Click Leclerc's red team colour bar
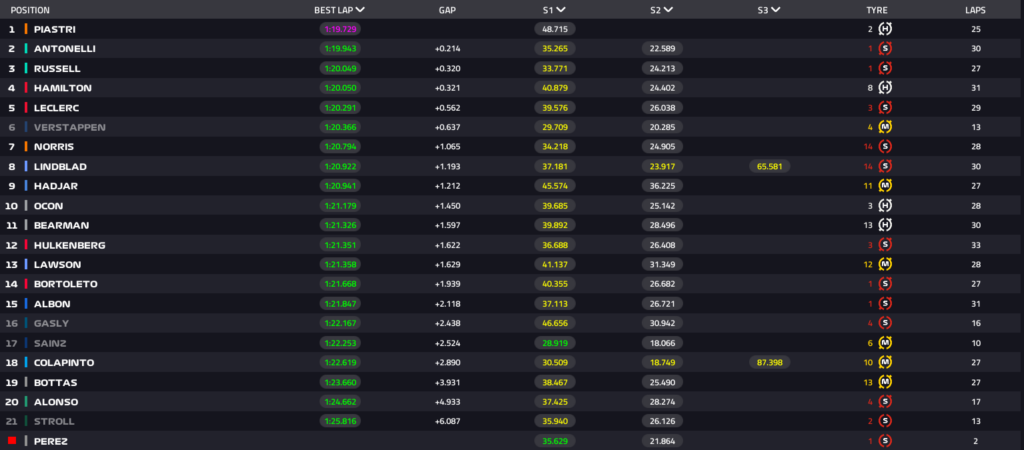Image resolution: width=1024 pixels, height=450 pixels. tap(26, 108)
